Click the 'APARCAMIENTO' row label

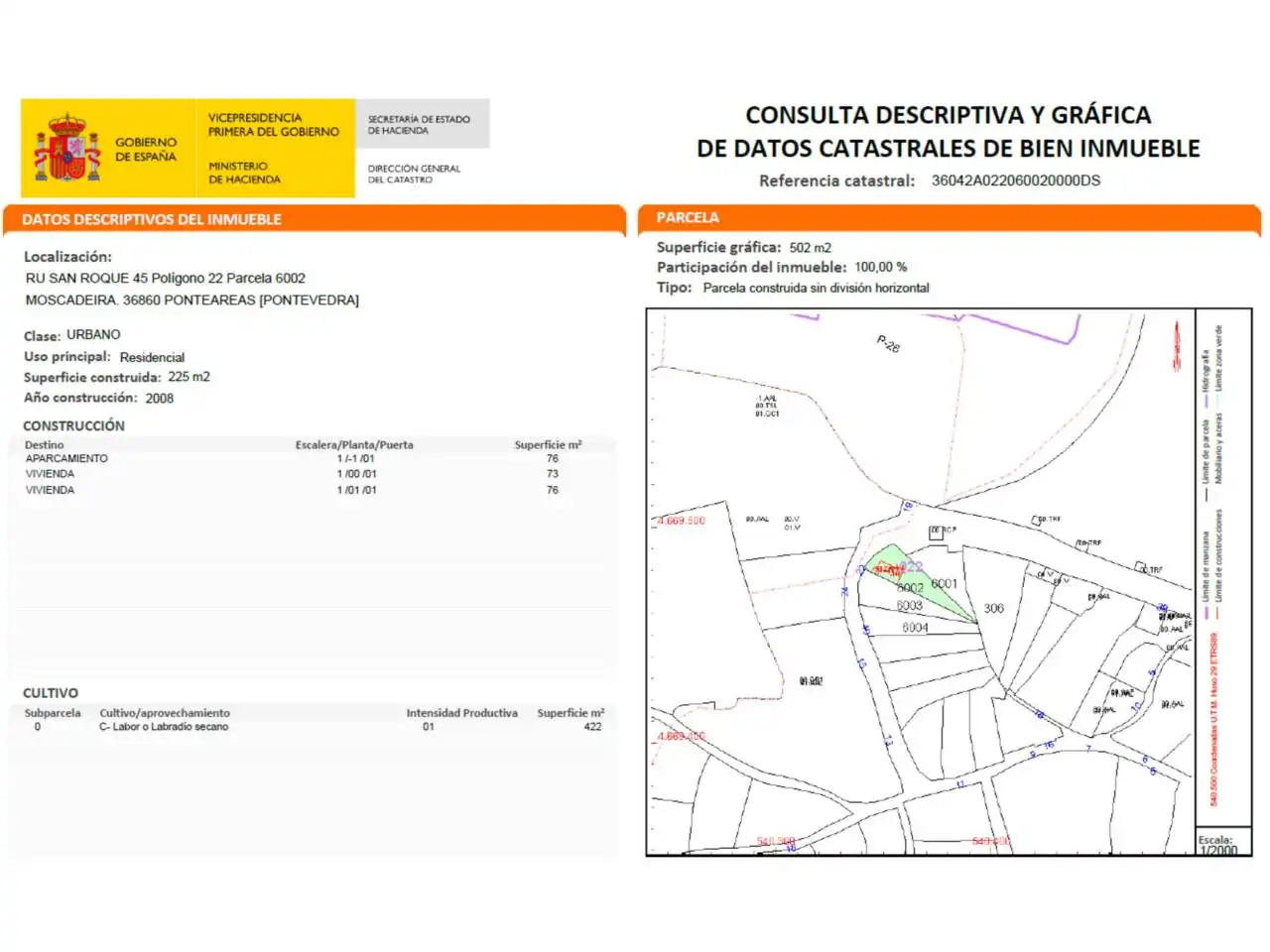66,458
